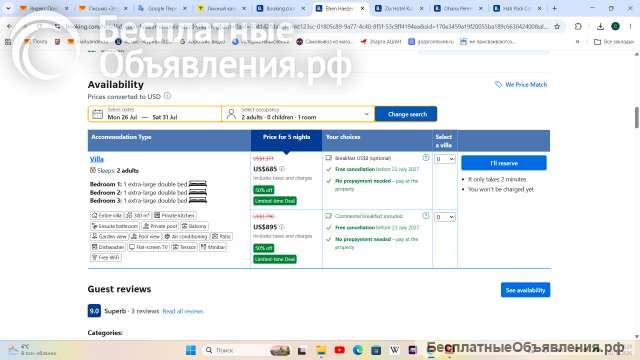The width and height of the screenshot is (640, 360).
Task: Click the Guest reviews heading
Action: tap(119, 289)
